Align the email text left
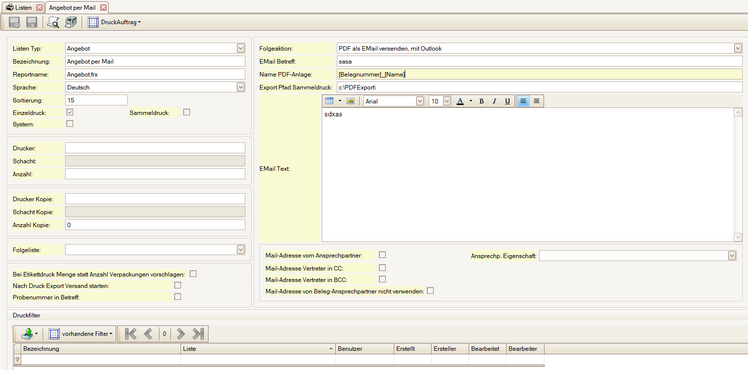748x370 pixels. coord(523,101)
